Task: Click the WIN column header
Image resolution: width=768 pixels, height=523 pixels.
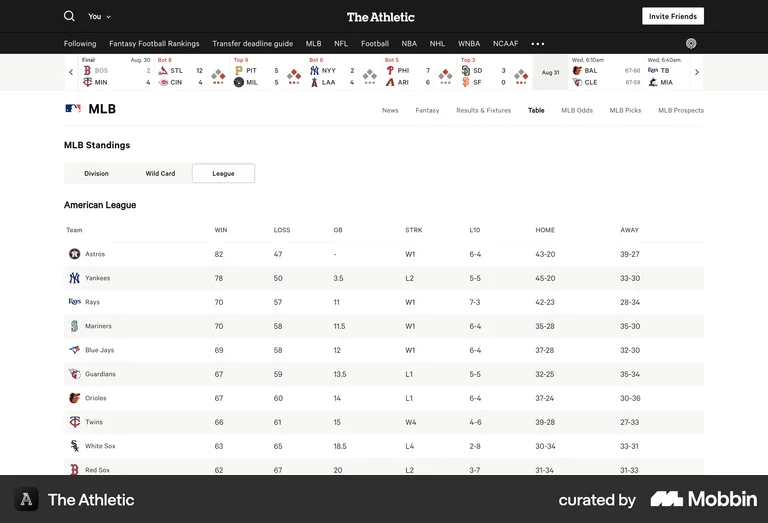Action: pos(221,230)
